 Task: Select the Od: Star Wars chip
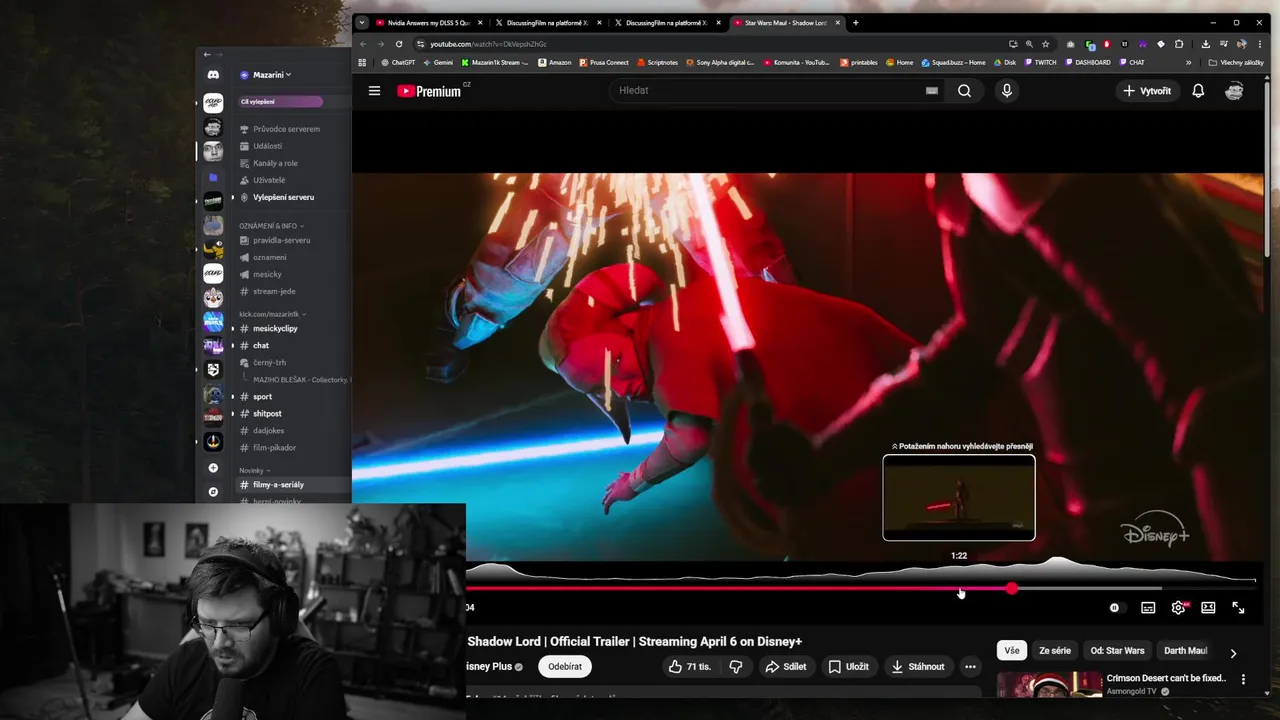(x=1117, y=650)
